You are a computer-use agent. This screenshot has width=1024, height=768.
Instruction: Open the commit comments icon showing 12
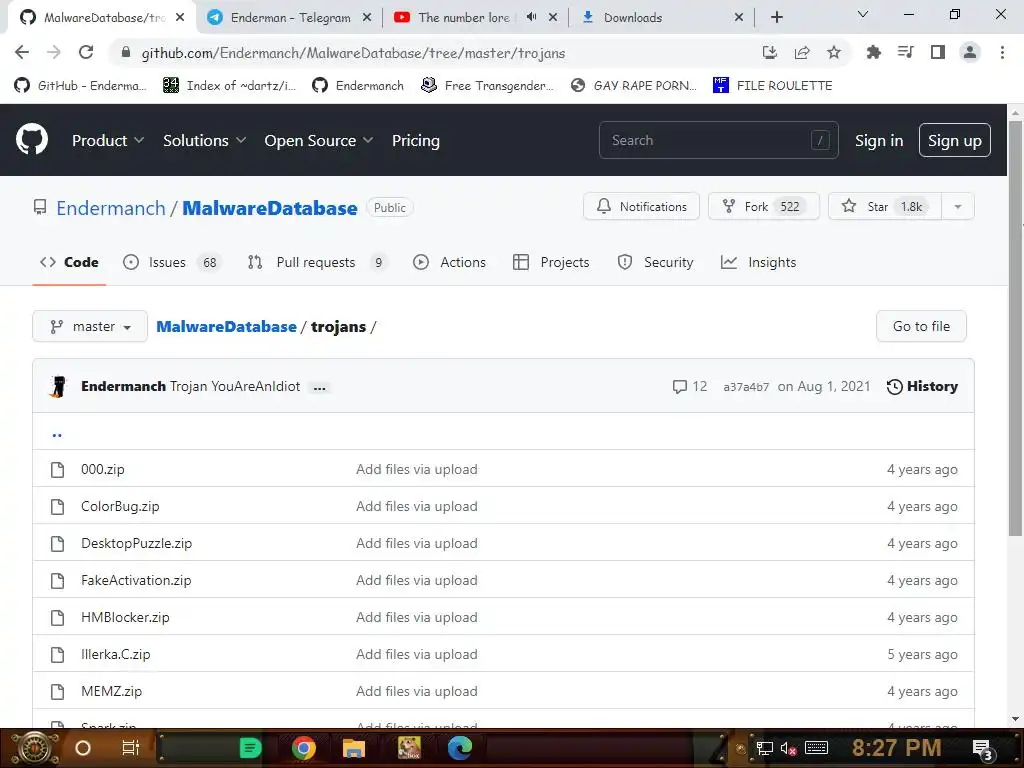point(679,387)
